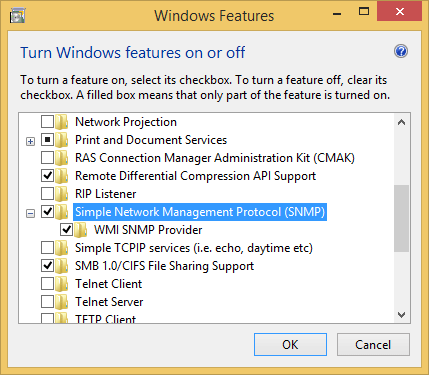The width and height of the screenshot is (429, 375).
Task: Click the feature list scrollbar thumb
Action: pyautogui.click(x=401, y=219)
